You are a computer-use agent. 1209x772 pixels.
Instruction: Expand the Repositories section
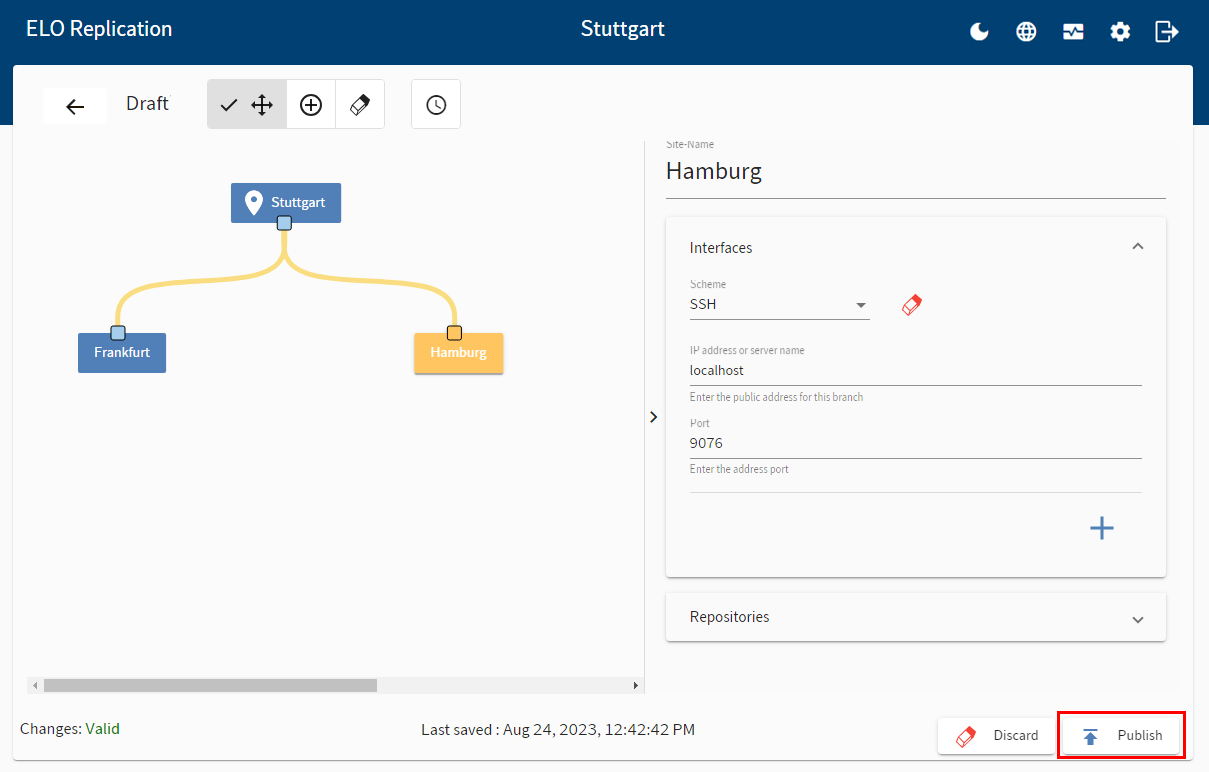click(1137, 618)
